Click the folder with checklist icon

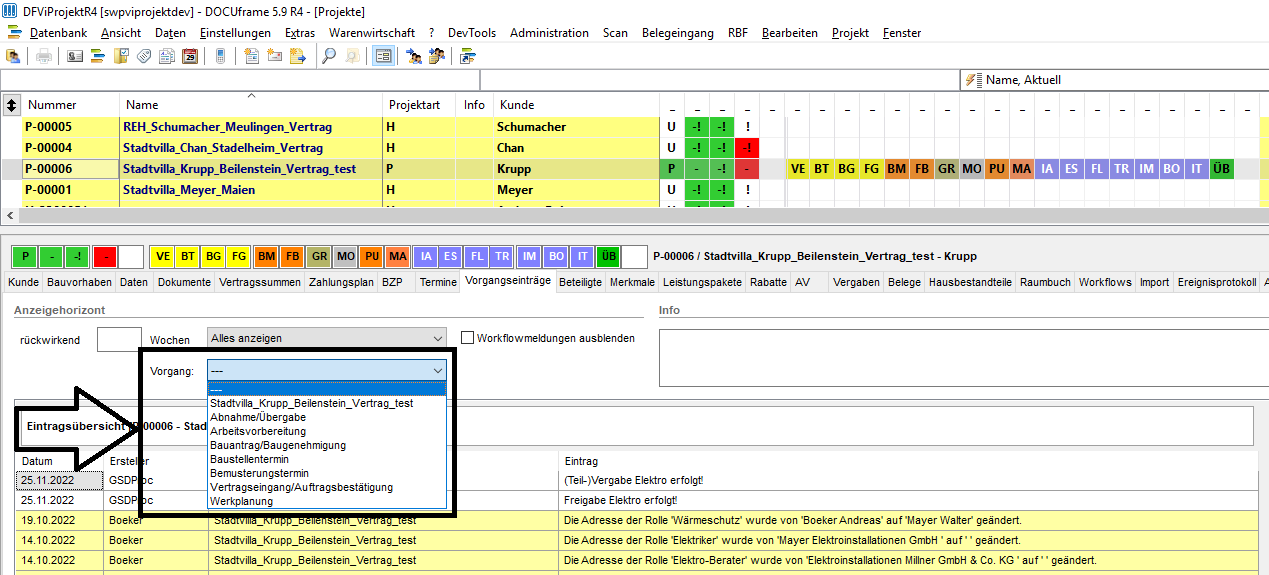pyautogui.click(x=121, y=56)
